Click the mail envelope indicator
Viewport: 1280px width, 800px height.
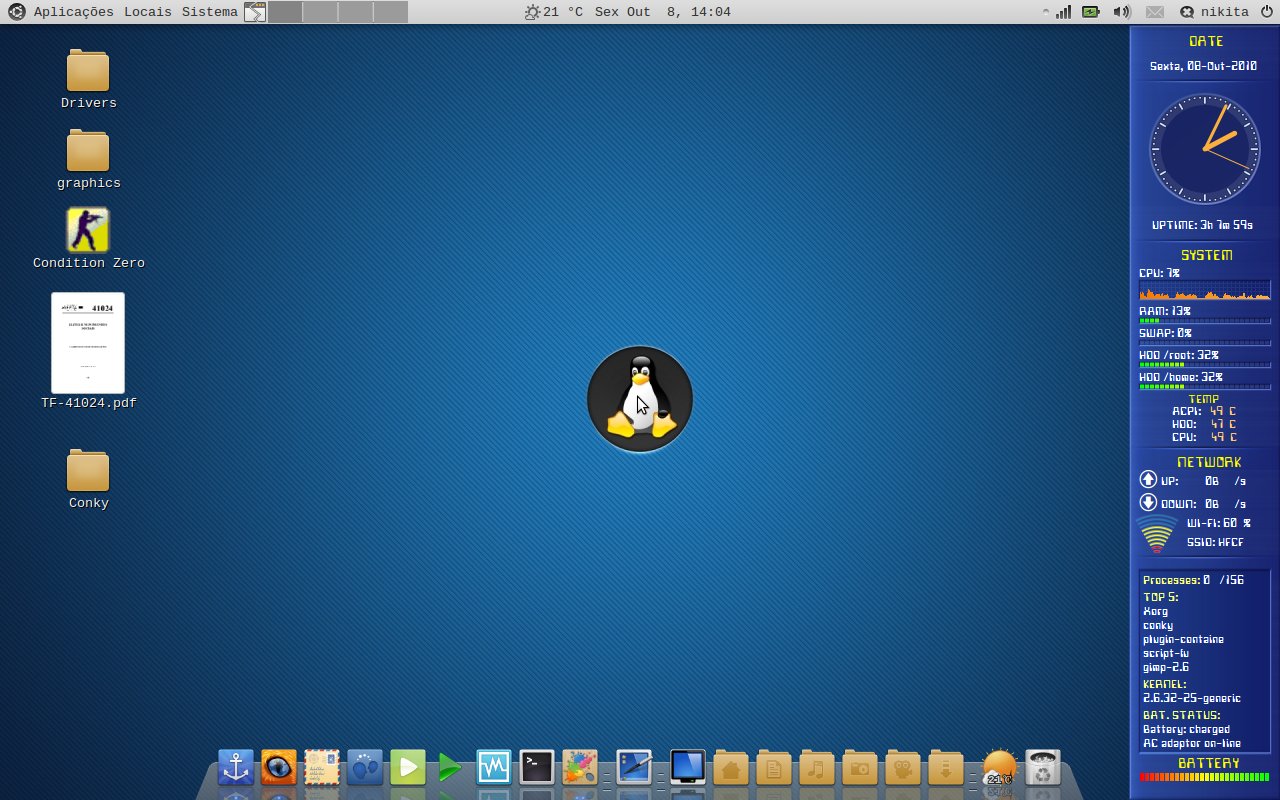coord(1155,12)
